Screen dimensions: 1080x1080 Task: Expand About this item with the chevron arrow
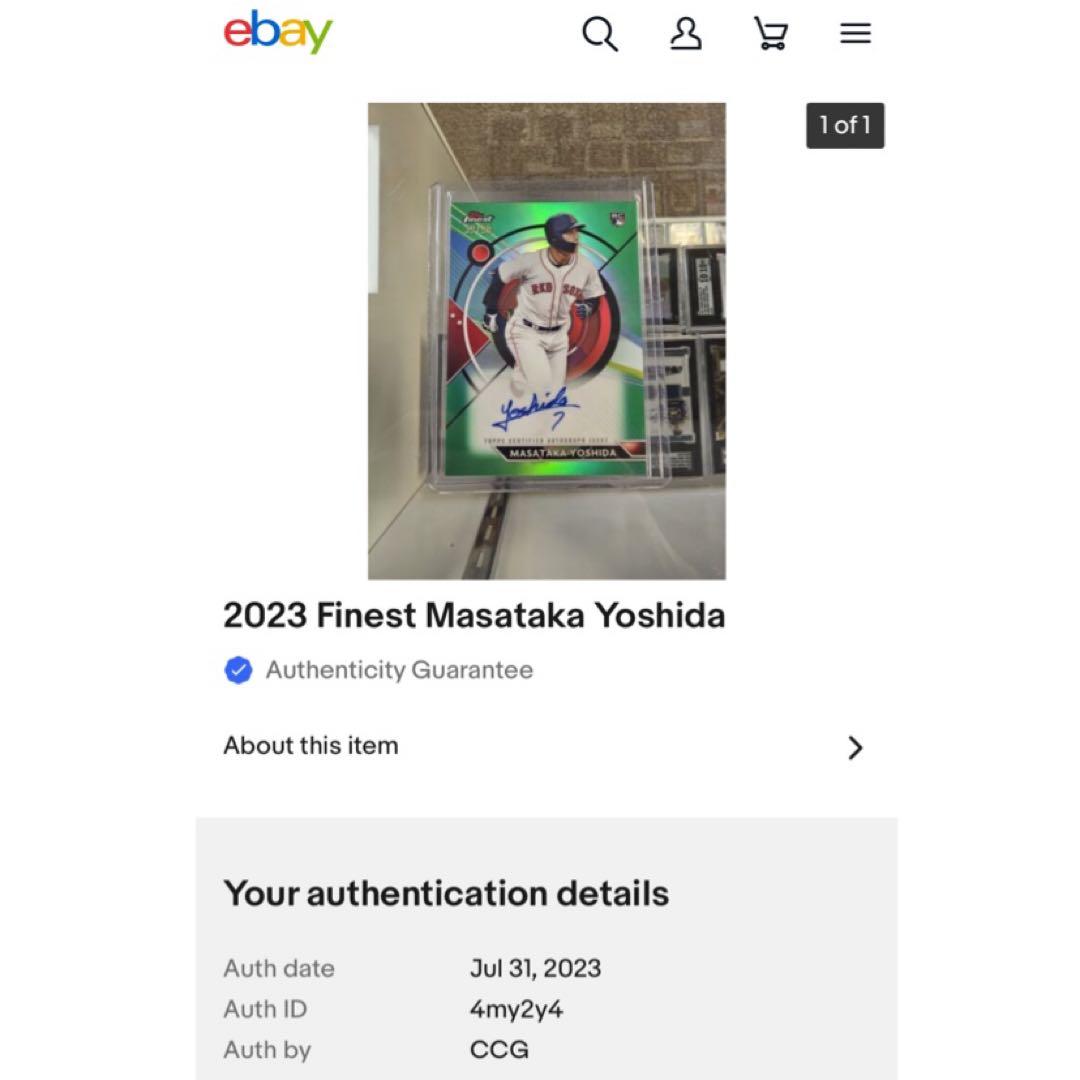click(x=856, y=747)
